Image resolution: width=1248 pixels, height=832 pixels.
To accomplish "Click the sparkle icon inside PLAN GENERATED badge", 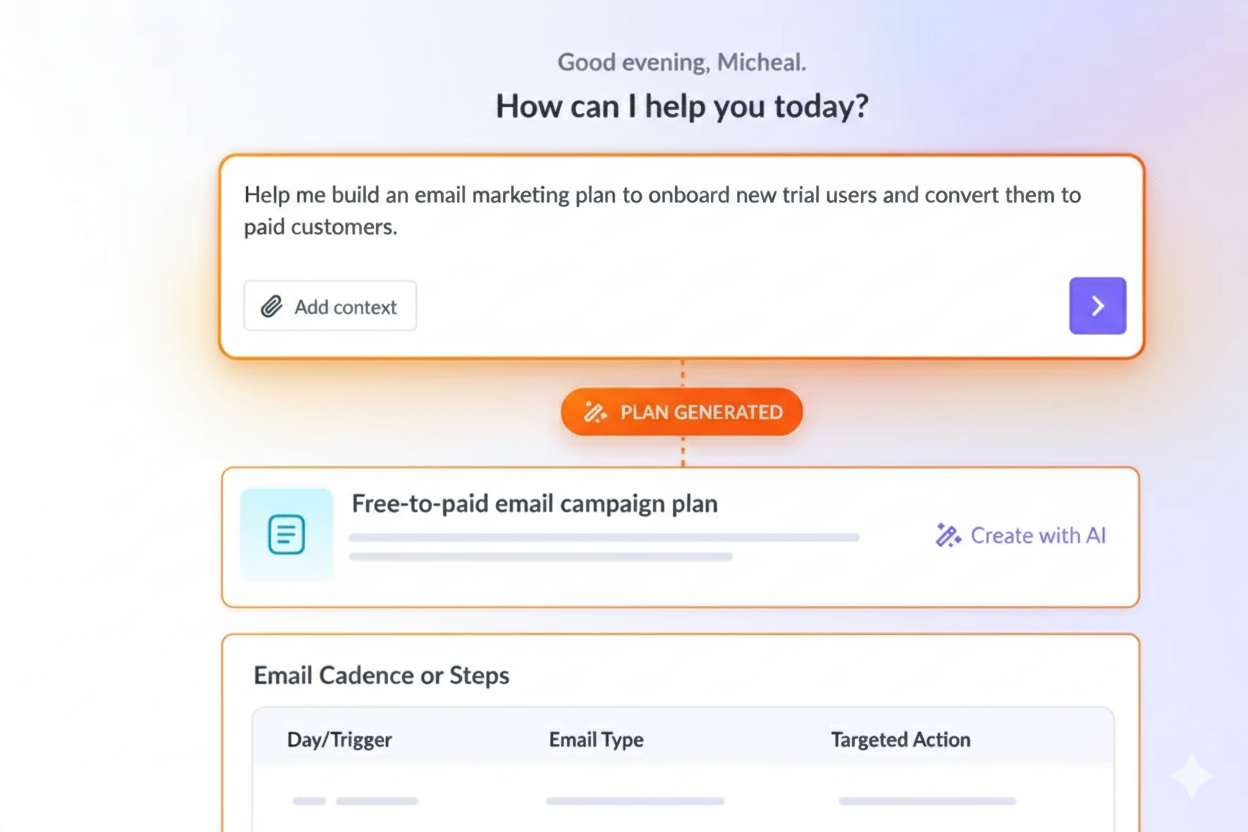I will [594, 412].
